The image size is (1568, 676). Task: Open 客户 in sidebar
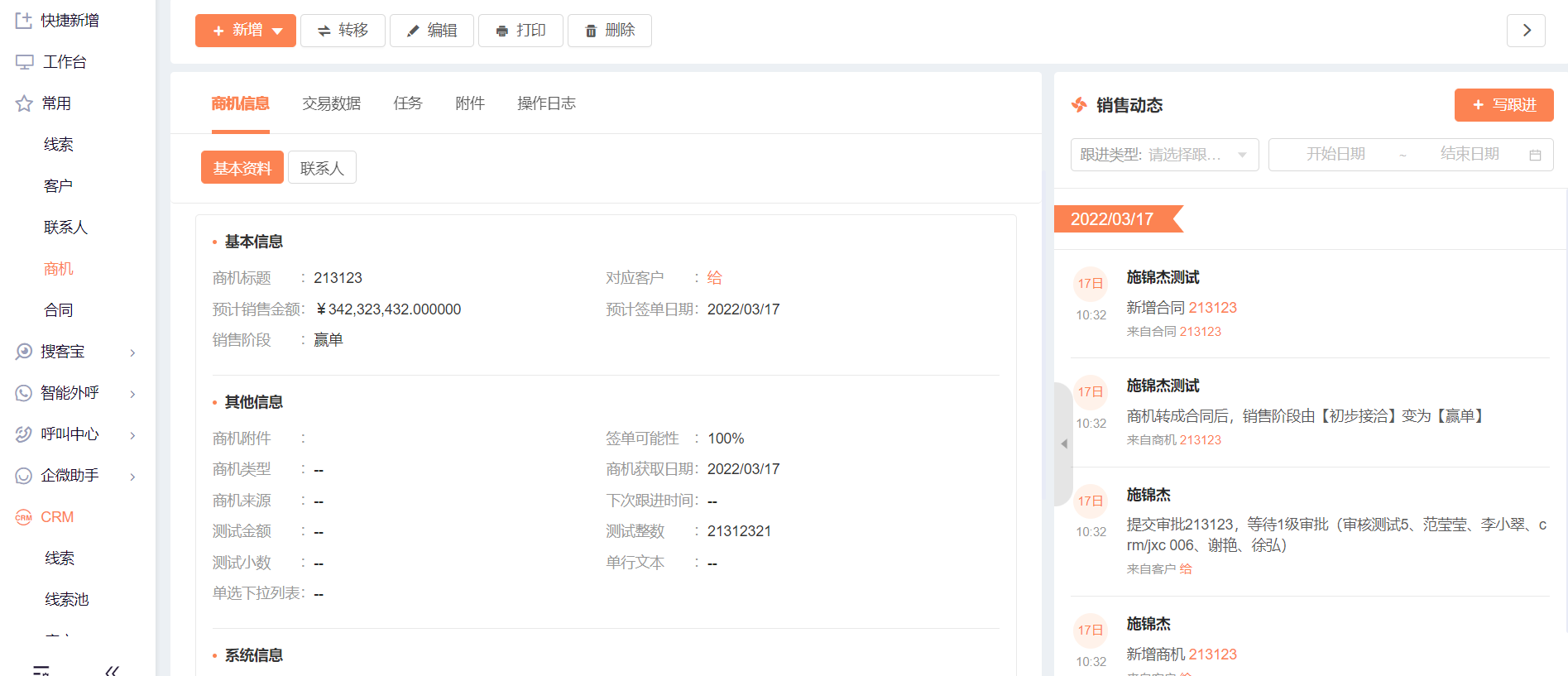59,186
